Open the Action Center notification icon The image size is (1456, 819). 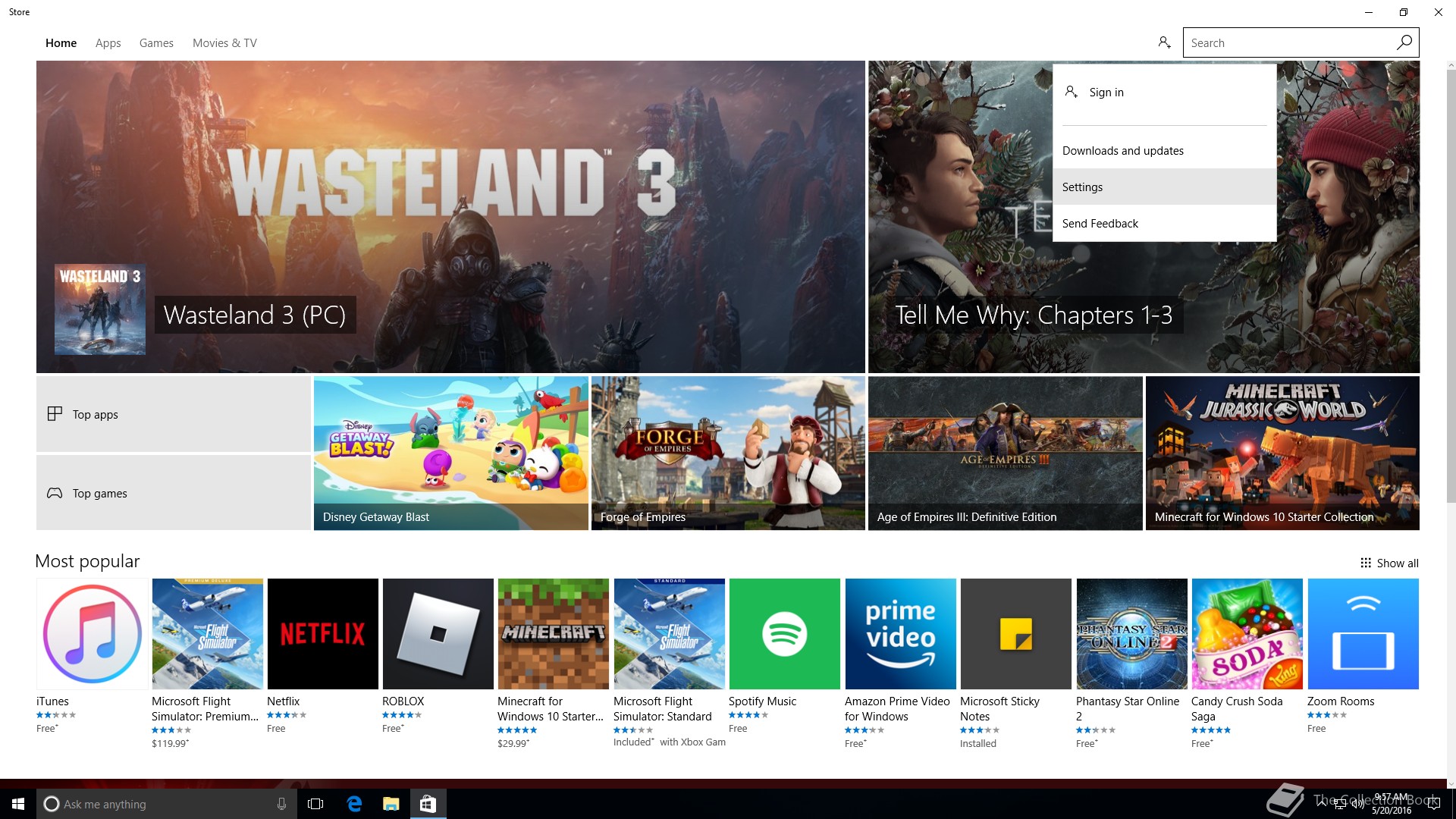coord(1433,804)
